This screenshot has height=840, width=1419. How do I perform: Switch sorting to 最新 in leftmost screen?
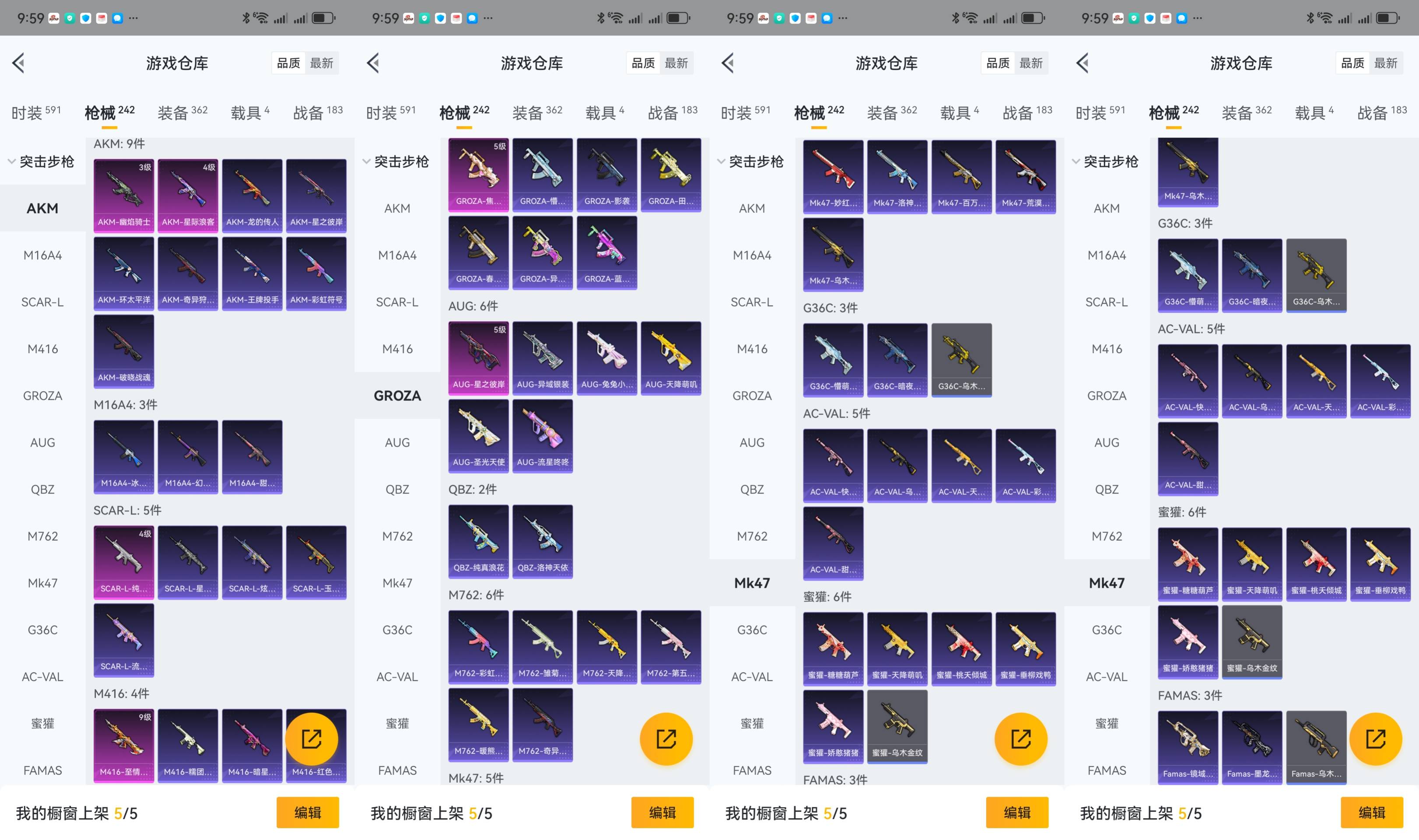click(x=322, y=63)
